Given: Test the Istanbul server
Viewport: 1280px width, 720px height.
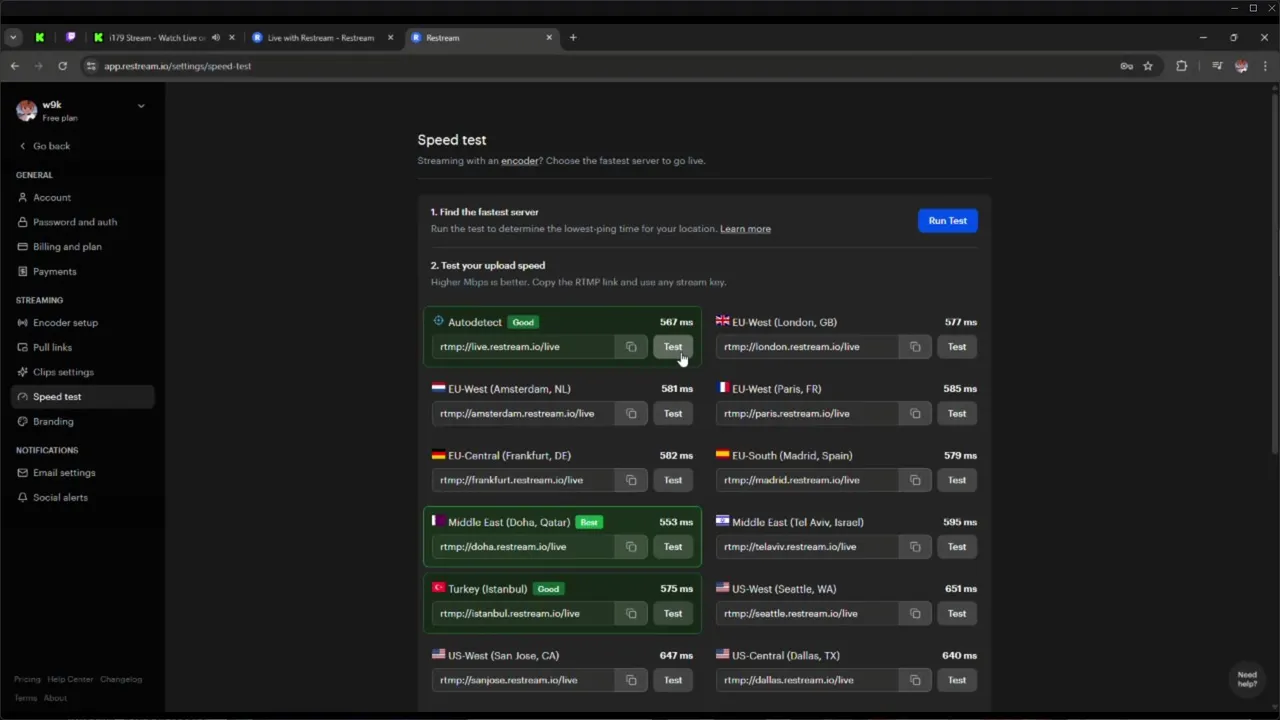Looking at the screenshot, I should point(673,614).
